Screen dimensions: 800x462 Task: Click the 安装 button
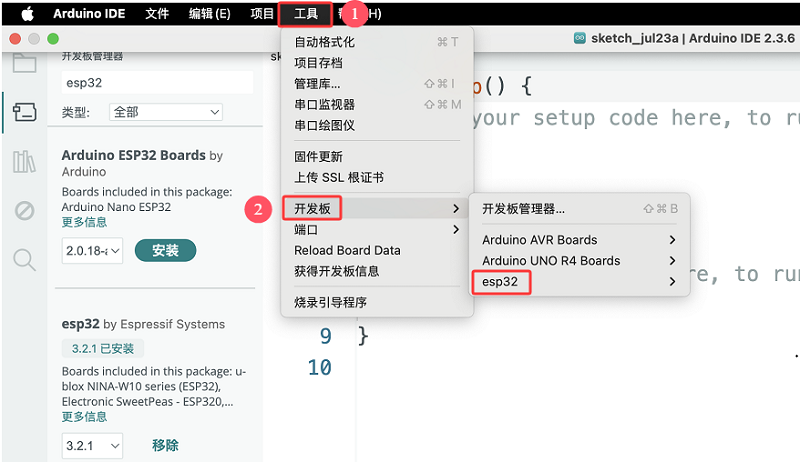point(165,250)
